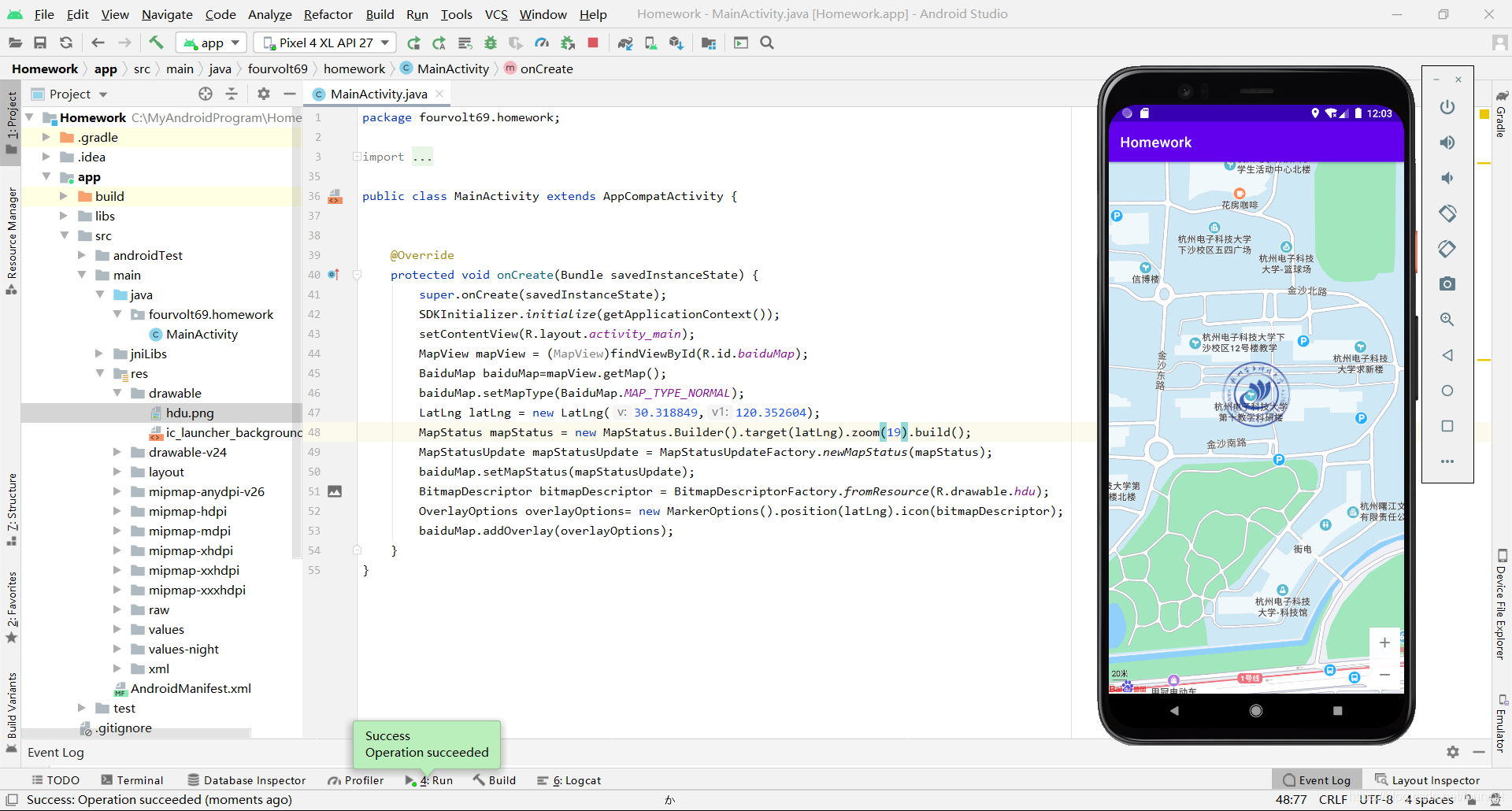1512x811 pixels.
Task: Take an emulator screenshot
Action: [x=1447, y=283]
